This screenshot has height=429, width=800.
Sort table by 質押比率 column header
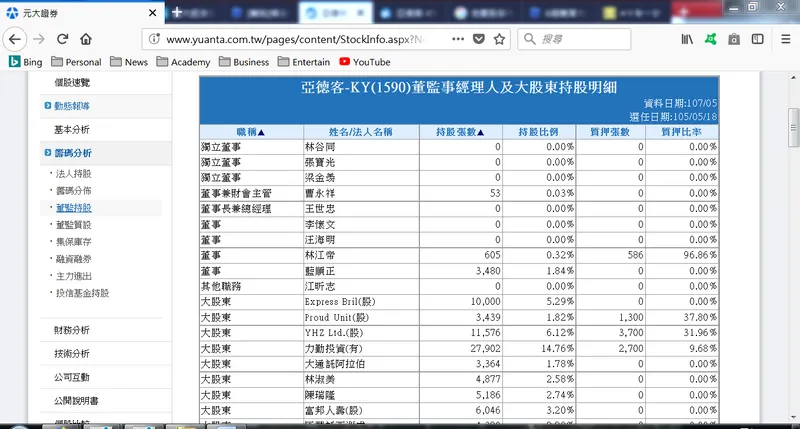(x=681, y=132)
